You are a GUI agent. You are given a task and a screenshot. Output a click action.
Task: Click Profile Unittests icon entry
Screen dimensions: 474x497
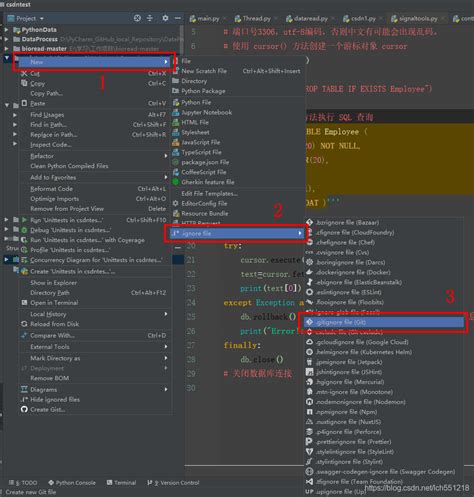pyautogui.click(x=94, y=250)
